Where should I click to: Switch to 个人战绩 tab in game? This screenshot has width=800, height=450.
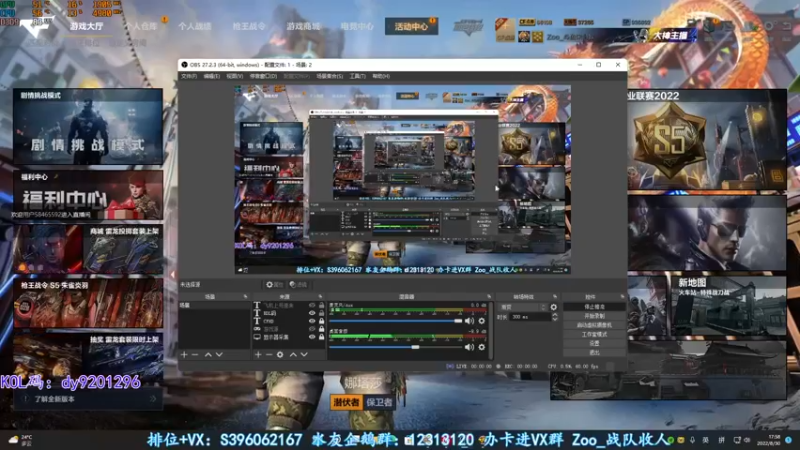coord(195,26)
